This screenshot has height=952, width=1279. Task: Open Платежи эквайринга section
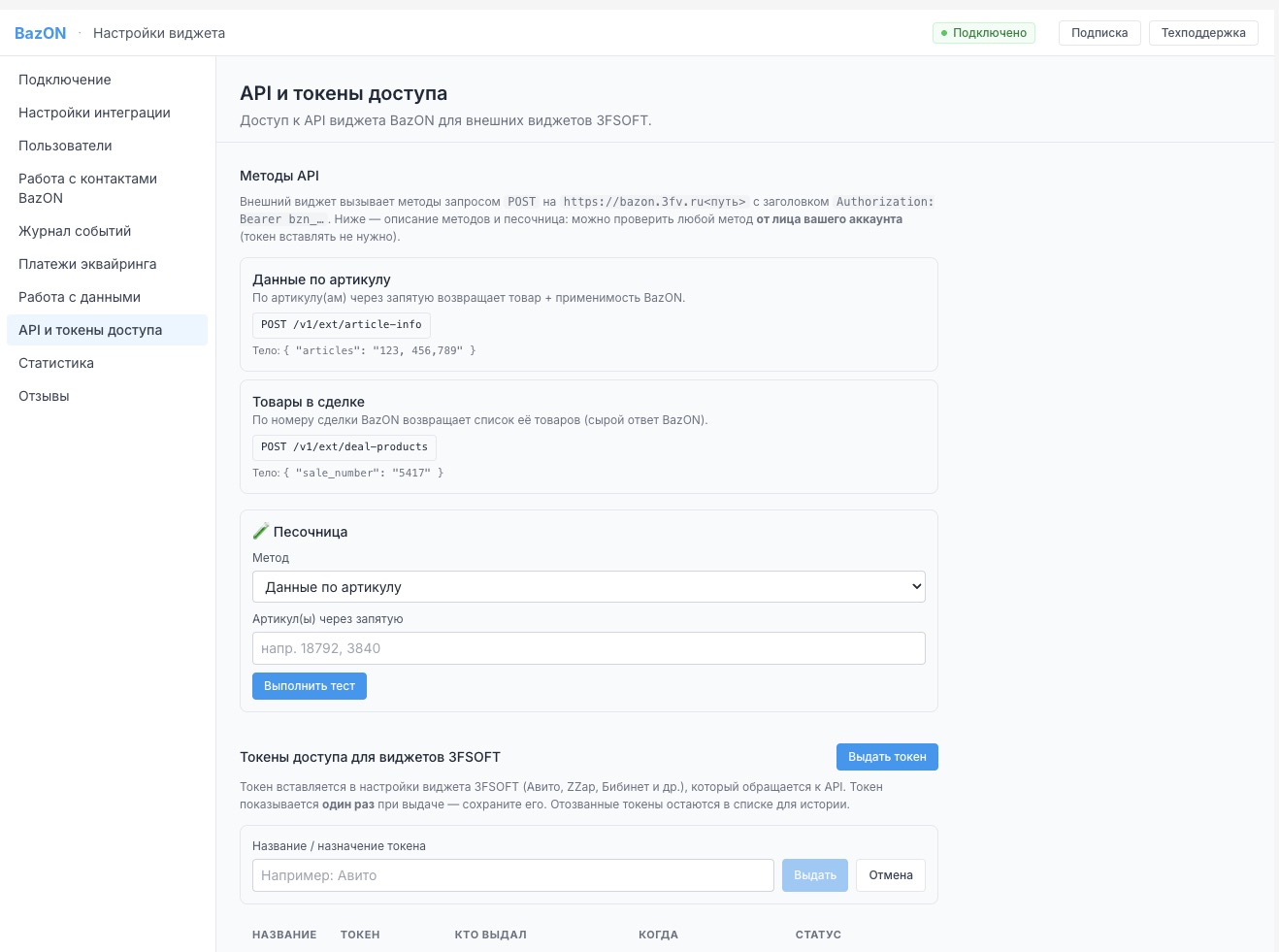point(107,264)
